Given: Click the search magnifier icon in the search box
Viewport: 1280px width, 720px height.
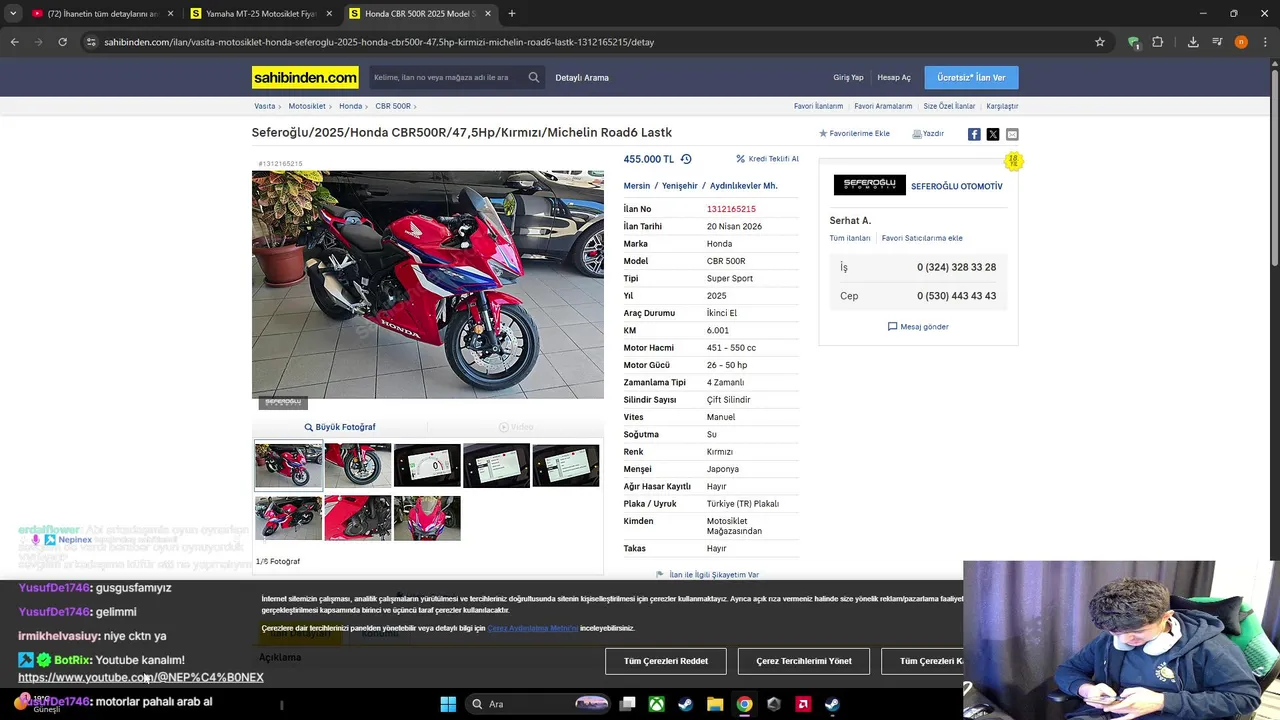Looking at the screenshot, I should pyautogui.click(x=534, y=77).
